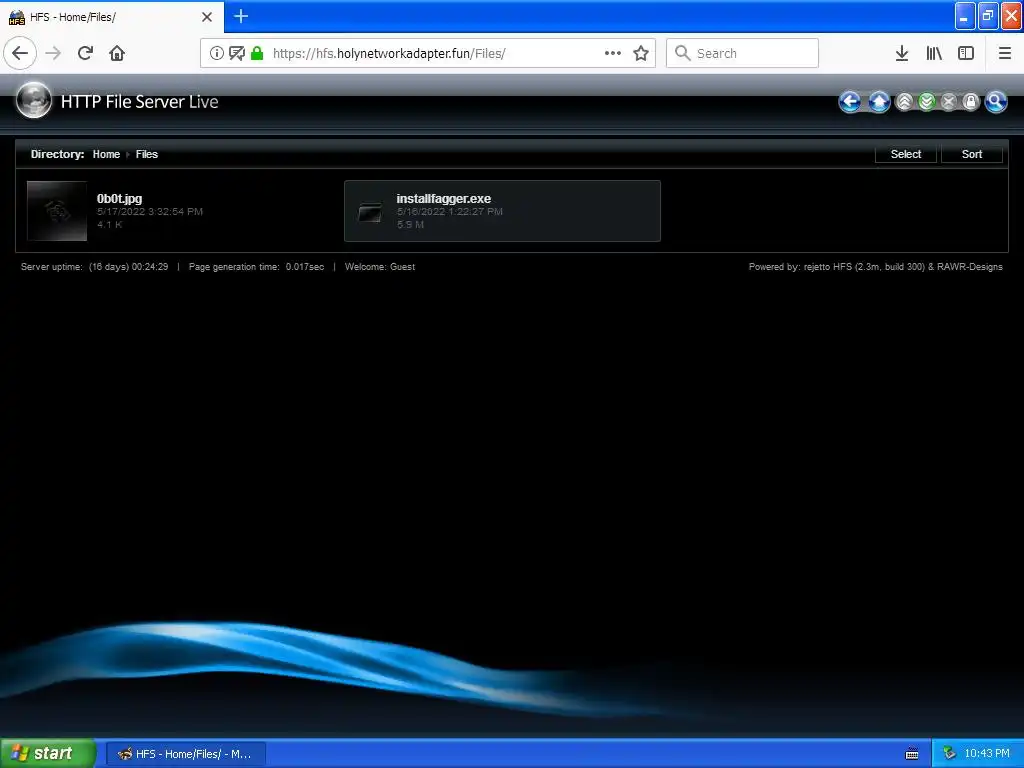Restore down the browser window
The height and width of the screenshot is (768, 1024).
click(988, 16)
